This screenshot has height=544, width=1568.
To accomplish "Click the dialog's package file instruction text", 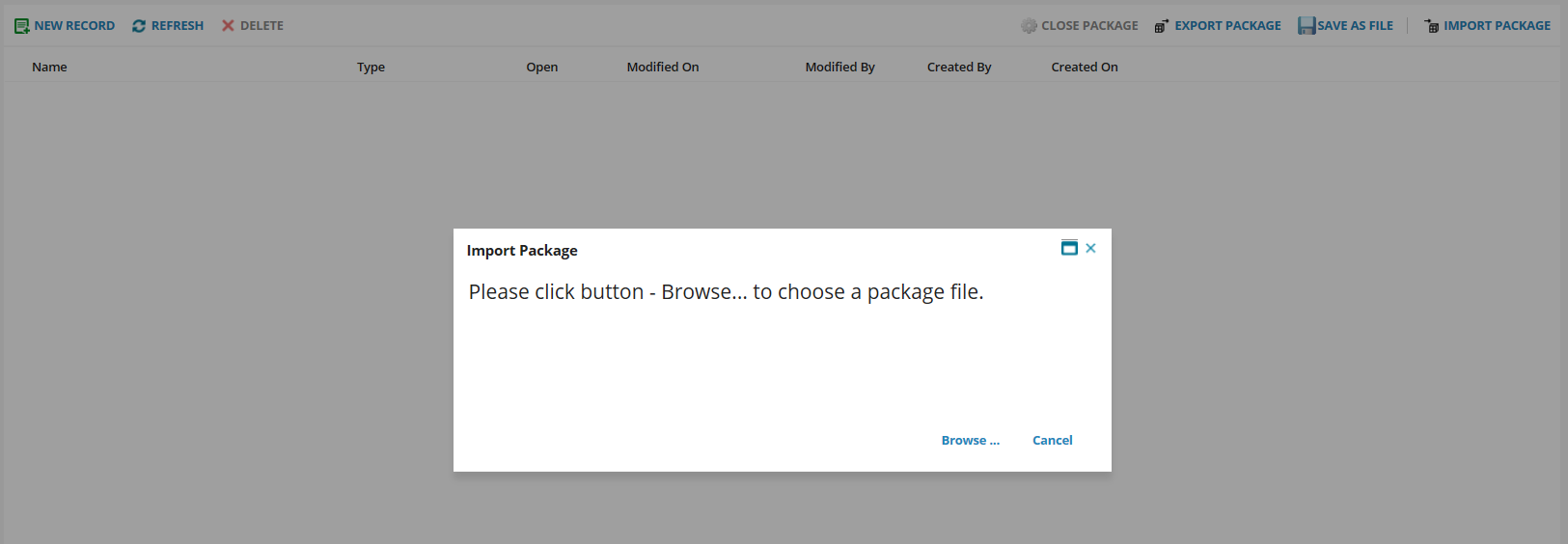I will (x=726, y=292).
